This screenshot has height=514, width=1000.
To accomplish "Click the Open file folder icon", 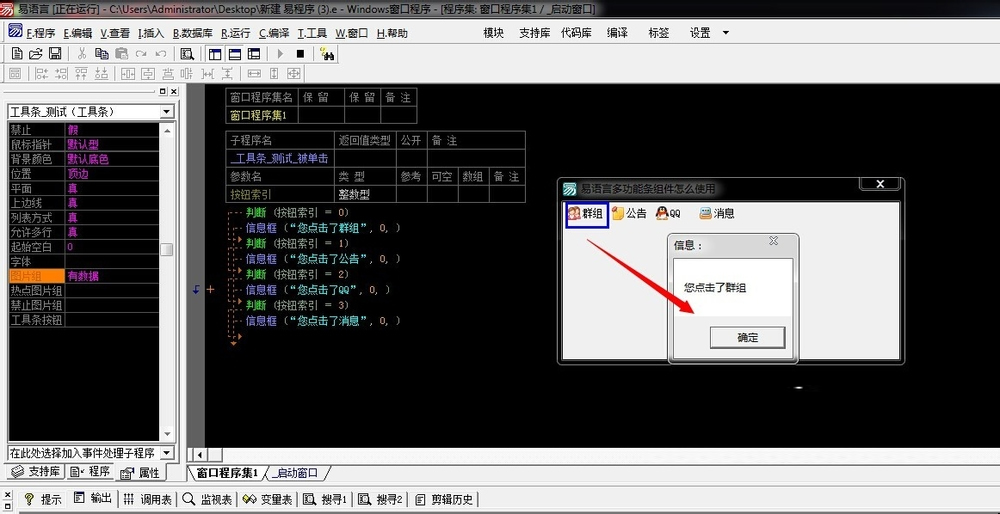I will tap(35, 53).
